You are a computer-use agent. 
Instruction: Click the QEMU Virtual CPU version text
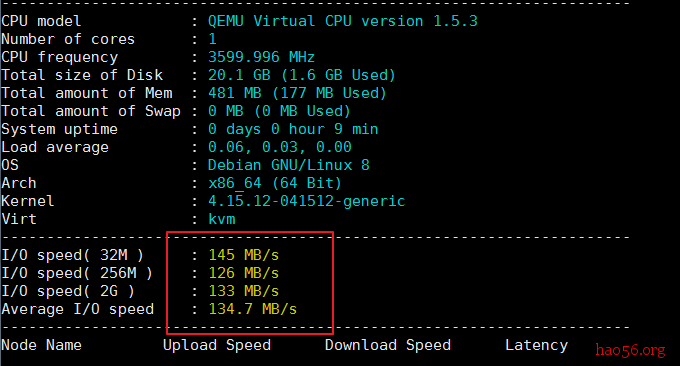(343, 21)
